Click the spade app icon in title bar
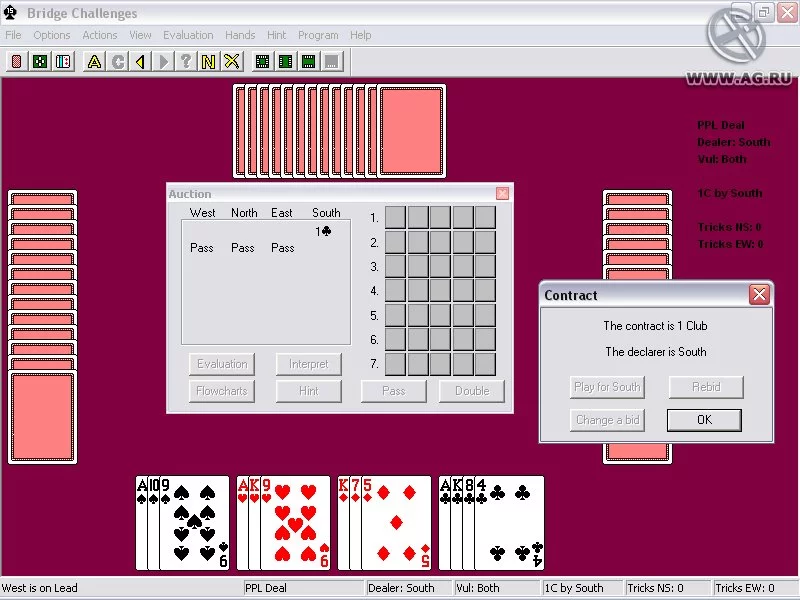The width and height of the screenshot is (800, 600). click(x=11, y=13)
